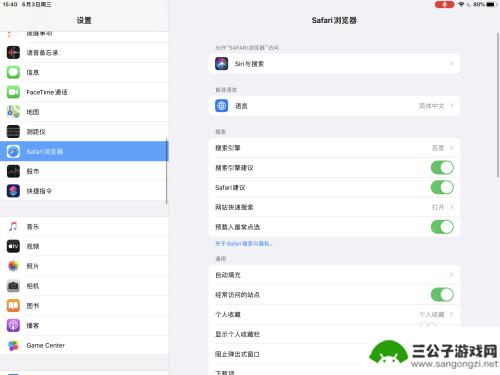The width and height of the screenshot is (500, 375).
Task: Tap the Apple TV icon
Action: point(13,246)
